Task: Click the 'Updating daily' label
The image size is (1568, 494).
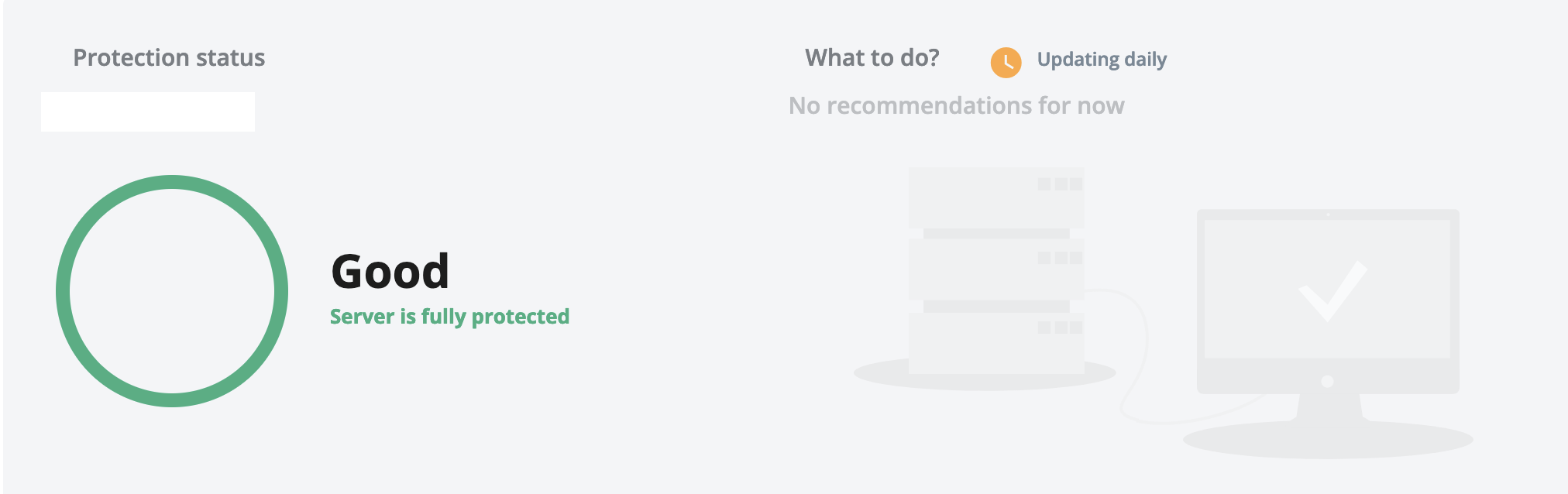Action: coord(1102,60)
